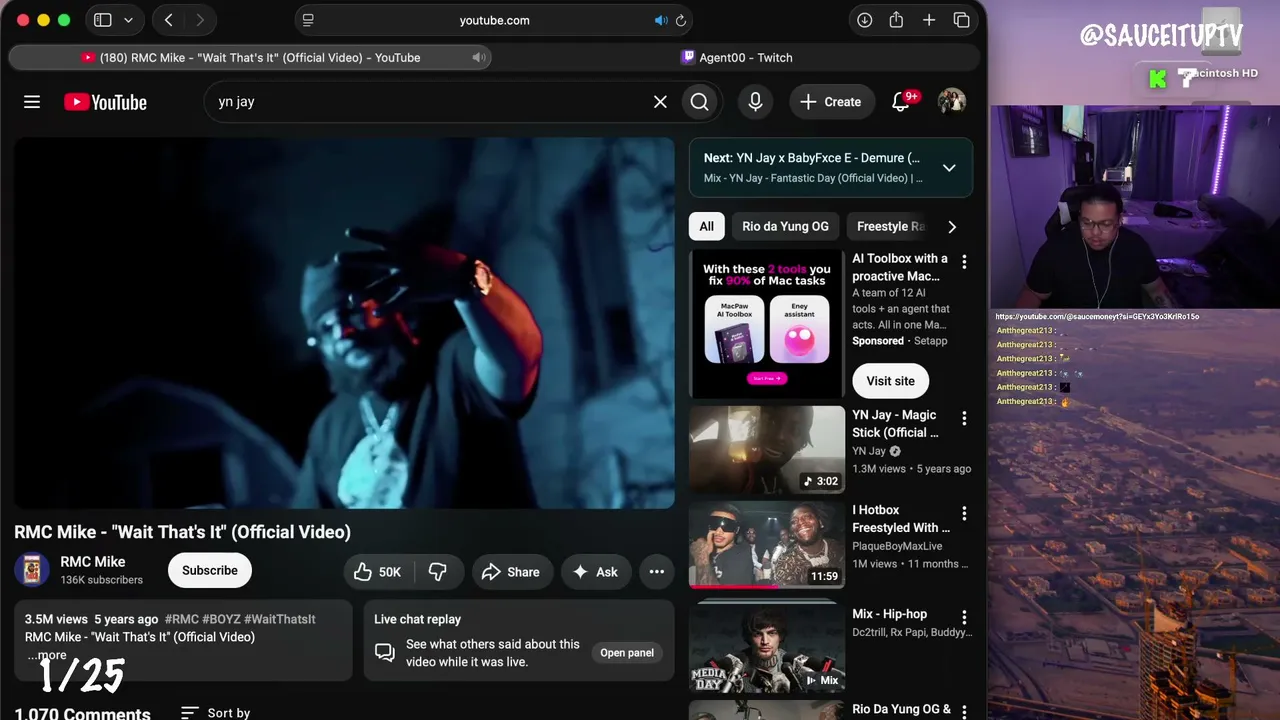
Task: Go forward in Safari history
Action: click(x=200, y=20)
